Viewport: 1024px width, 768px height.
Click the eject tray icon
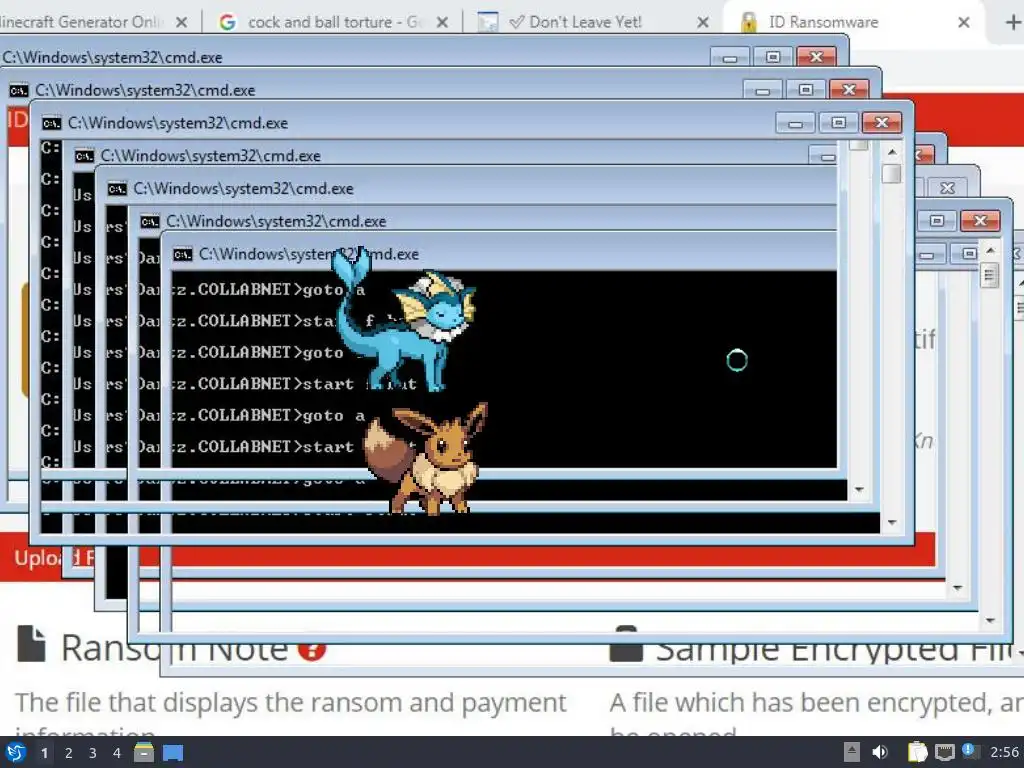(852, 752)
